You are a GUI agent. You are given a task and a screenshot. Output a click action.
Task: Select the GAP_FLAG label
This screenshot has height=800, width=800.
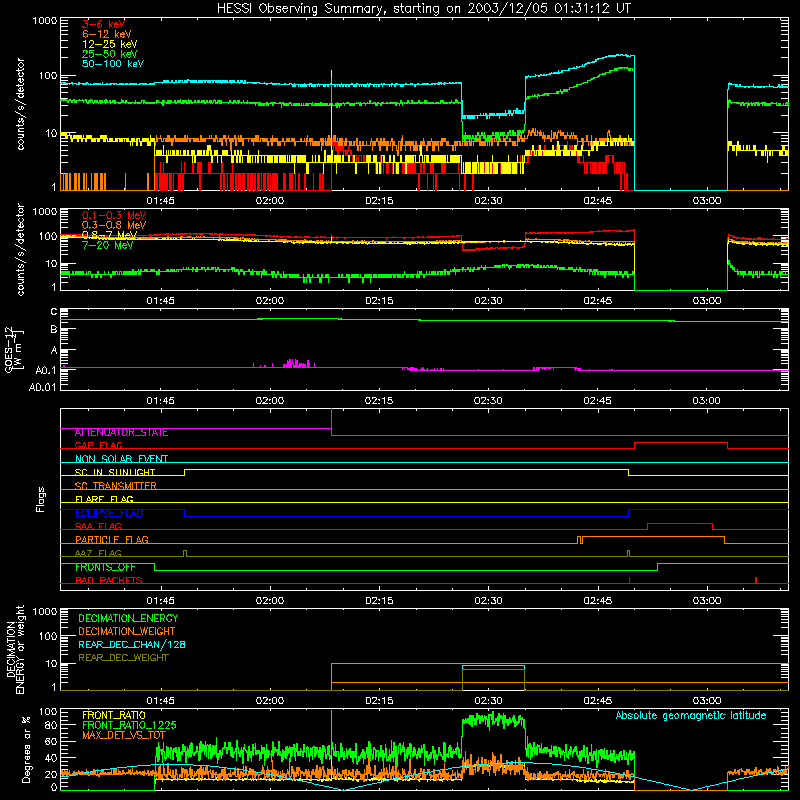tap(98, 445)
